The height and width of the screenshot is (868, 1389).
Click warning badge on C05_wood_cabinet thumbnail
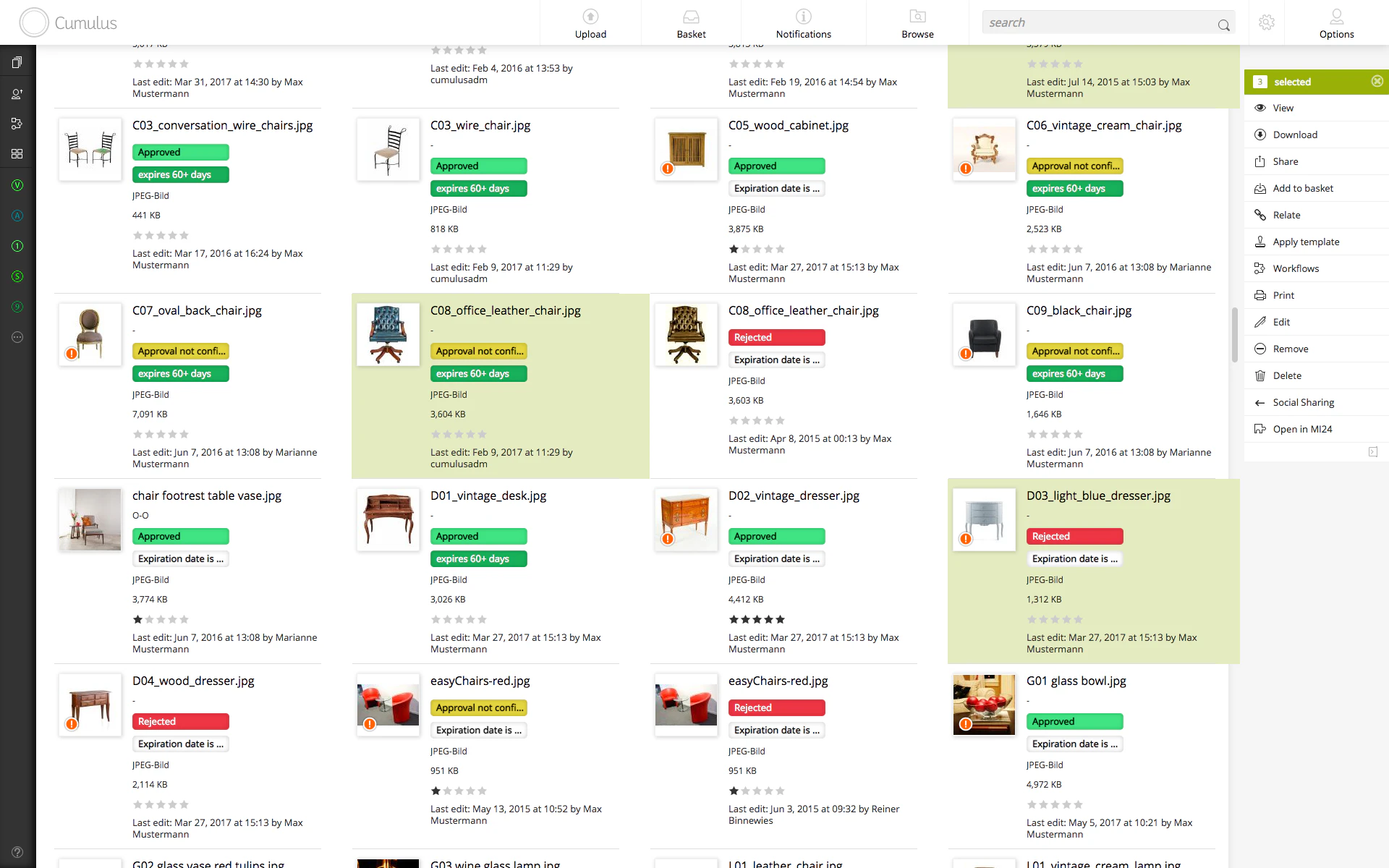pos(668,169)
